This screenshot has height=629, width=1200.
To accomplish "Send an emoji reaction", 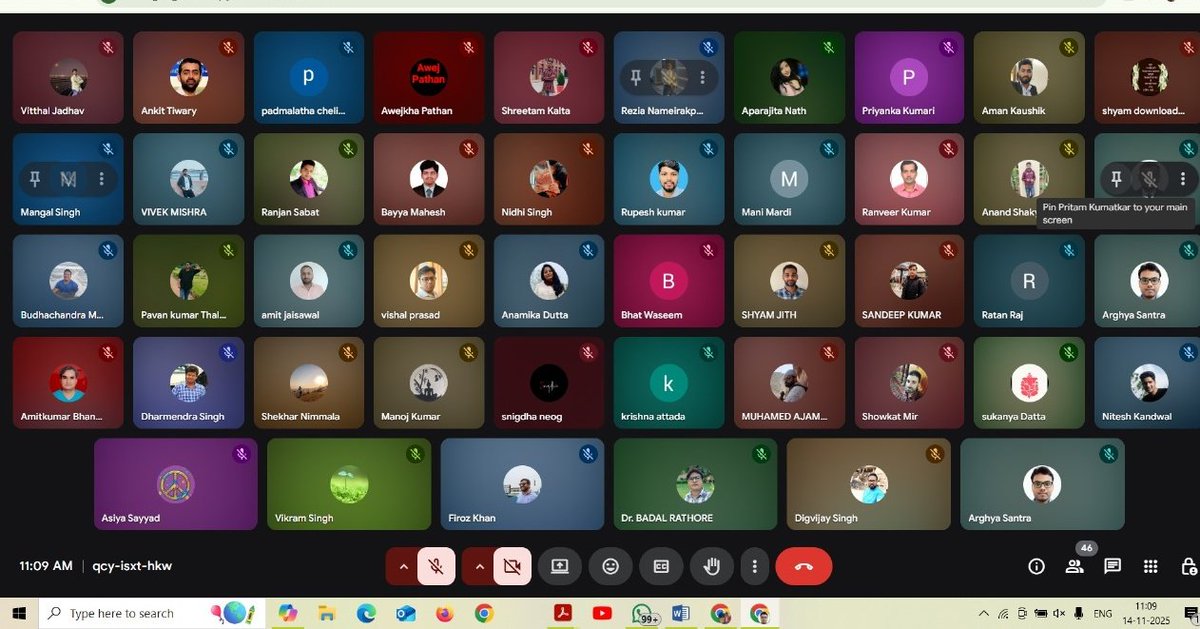I will pos(611,566).
